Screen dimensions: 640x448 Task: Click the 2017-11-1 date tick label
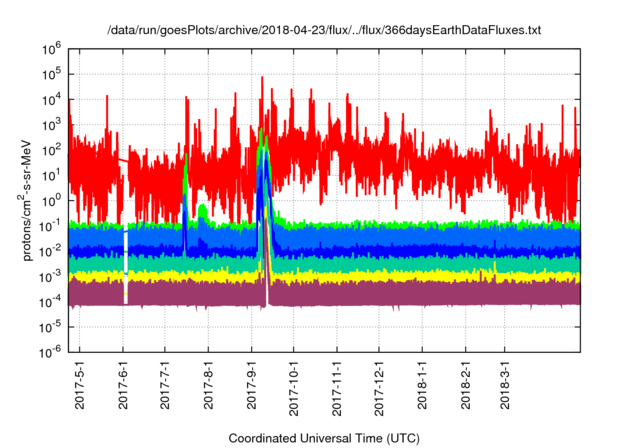(337, 388)
